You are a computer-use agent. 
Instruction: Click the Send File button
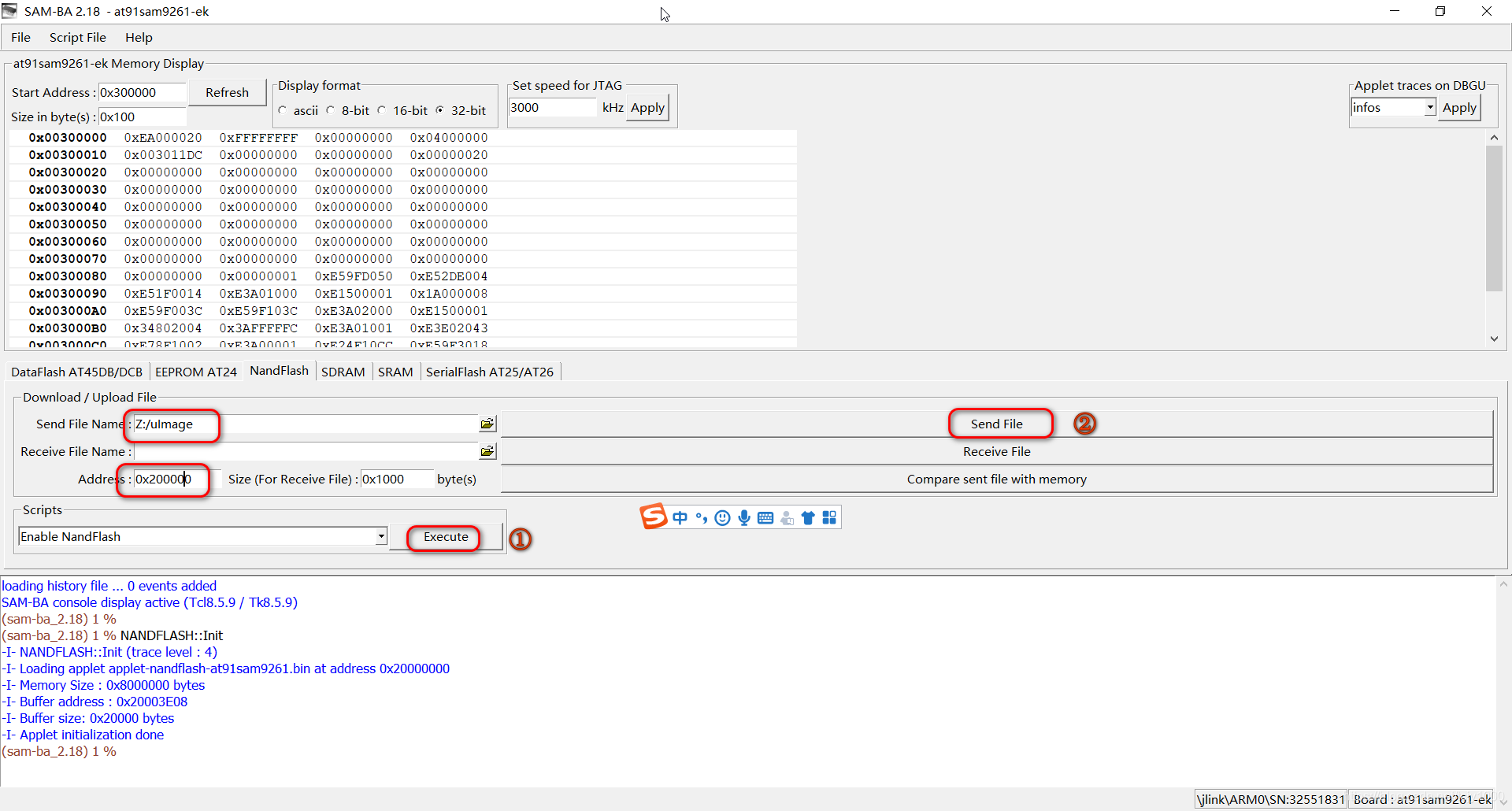pyautogui.click(x=997, y=424)
